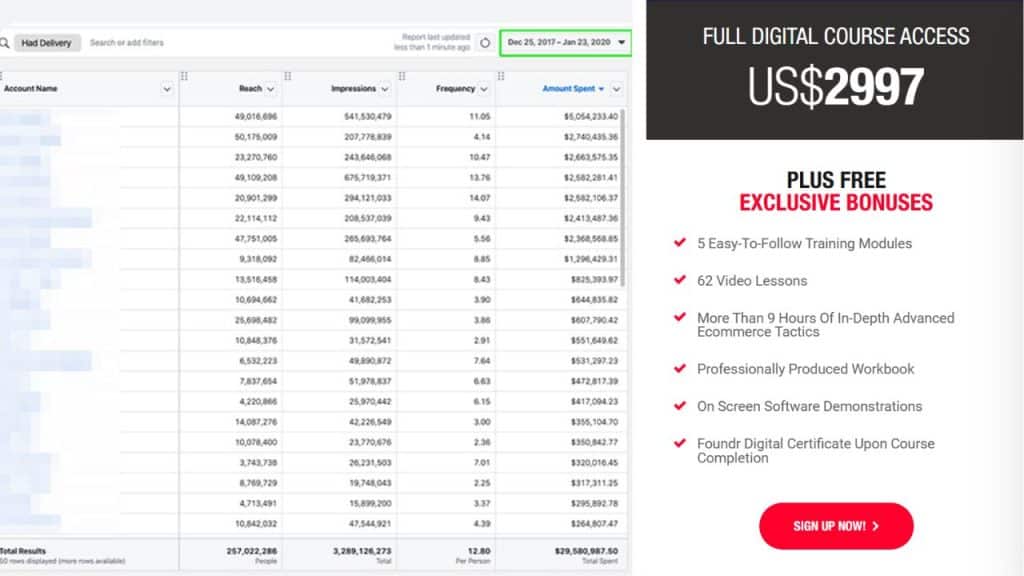Click the Amount Spent column drag handle
Image resolution: width=1024 pixels, height=576 pixels.
[x=501, y=76]
